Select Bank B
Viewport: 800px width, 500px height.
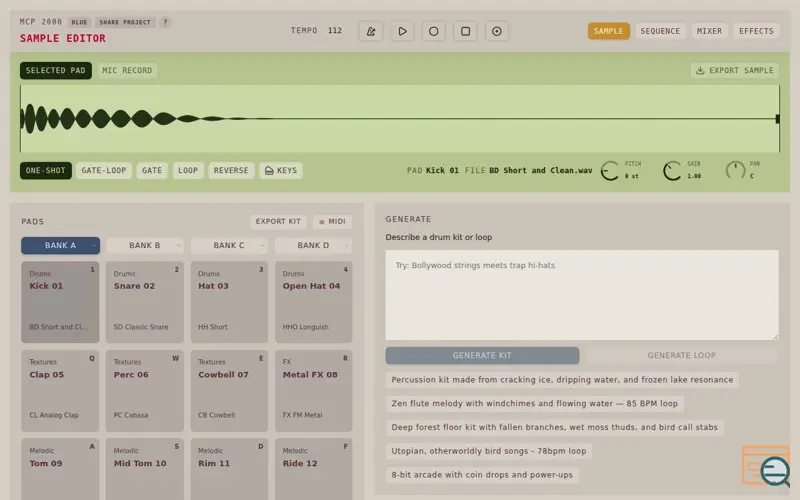(144, 245)
